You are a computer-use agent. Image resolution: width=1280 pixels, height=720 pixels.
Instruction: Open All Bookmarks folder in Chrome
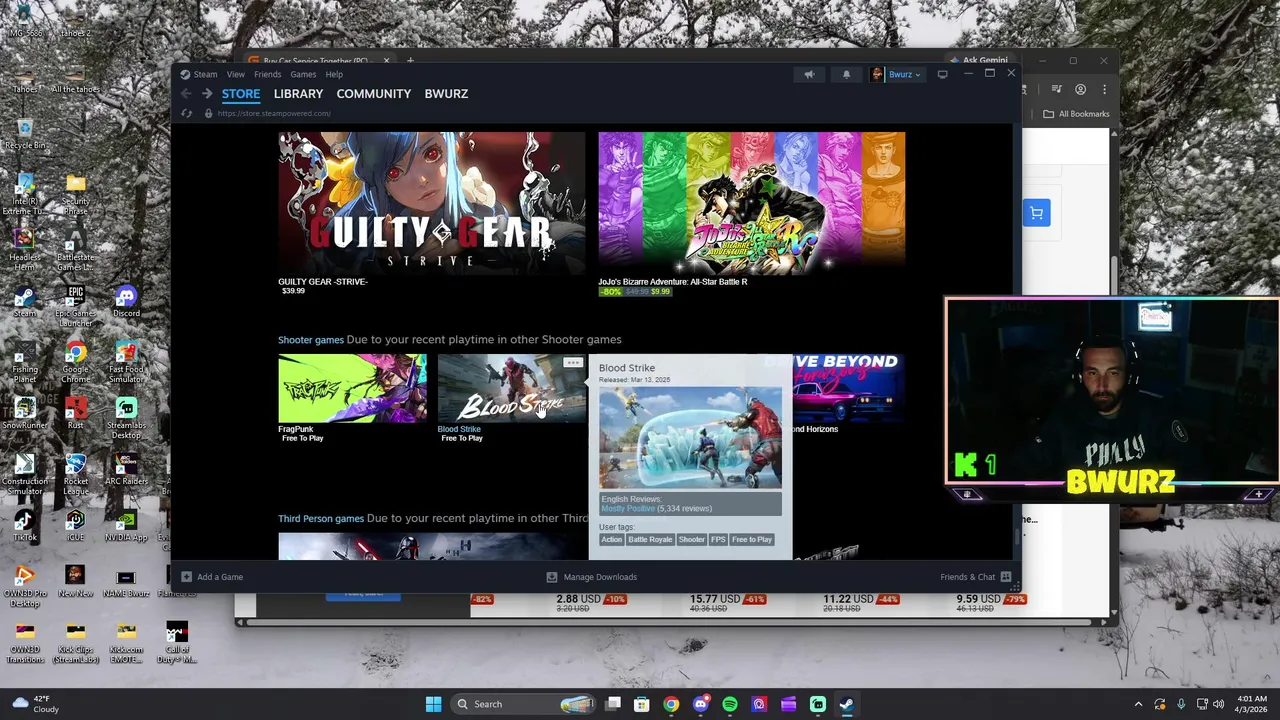pyautogui.click(x=1076, y=114)
